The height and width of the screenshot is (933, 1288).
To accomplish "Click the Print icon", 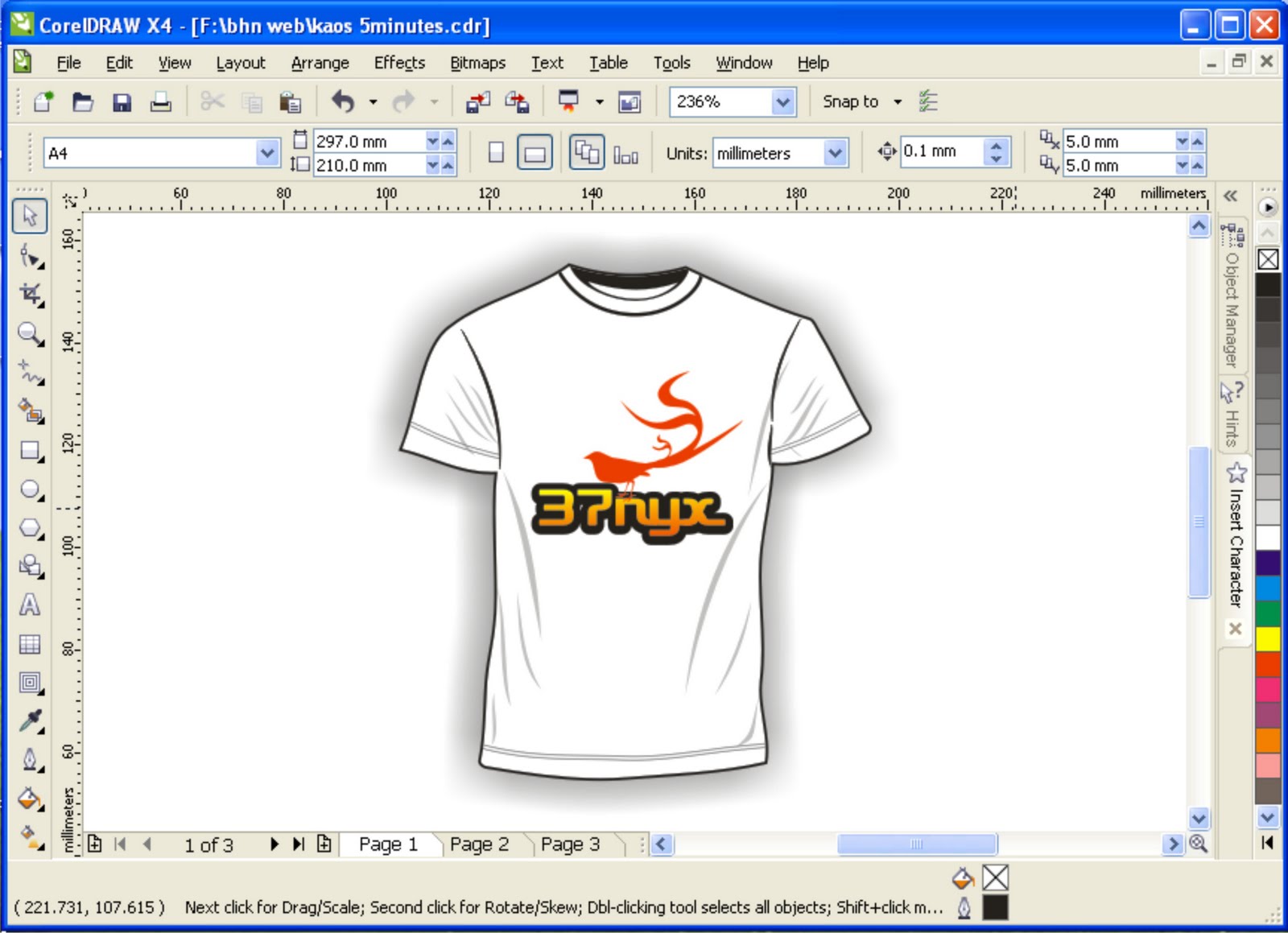I will pyautogui.click(x=161, y=101).
